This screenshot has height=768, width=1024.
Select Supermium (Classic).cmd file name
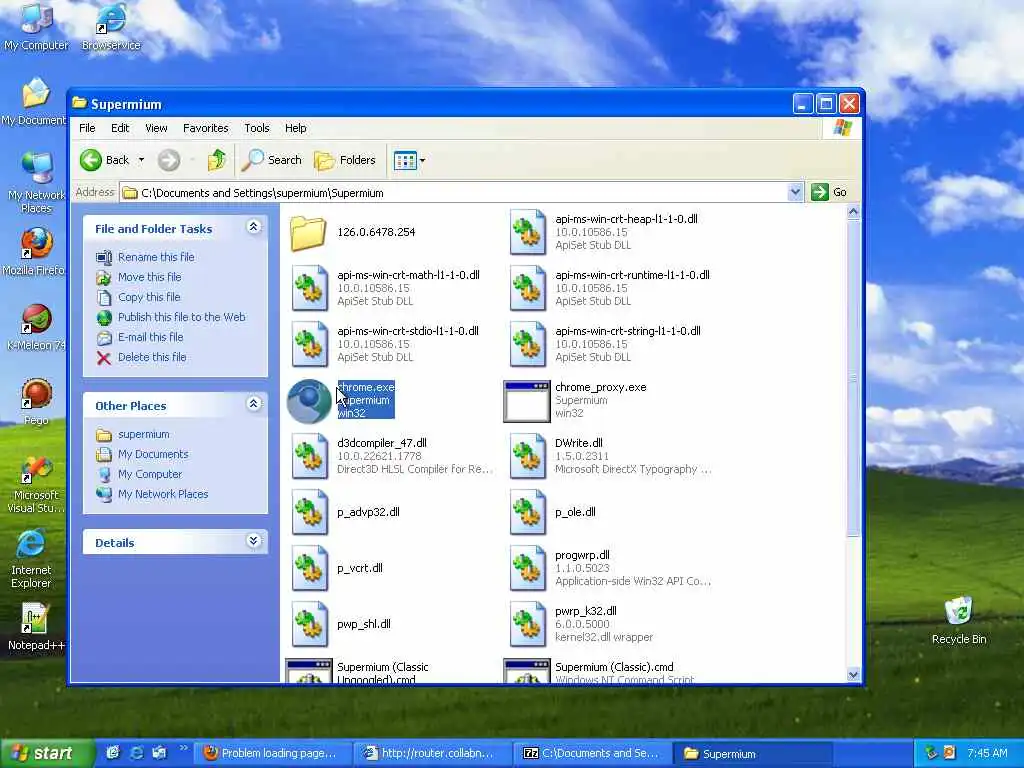coord(614,667)
